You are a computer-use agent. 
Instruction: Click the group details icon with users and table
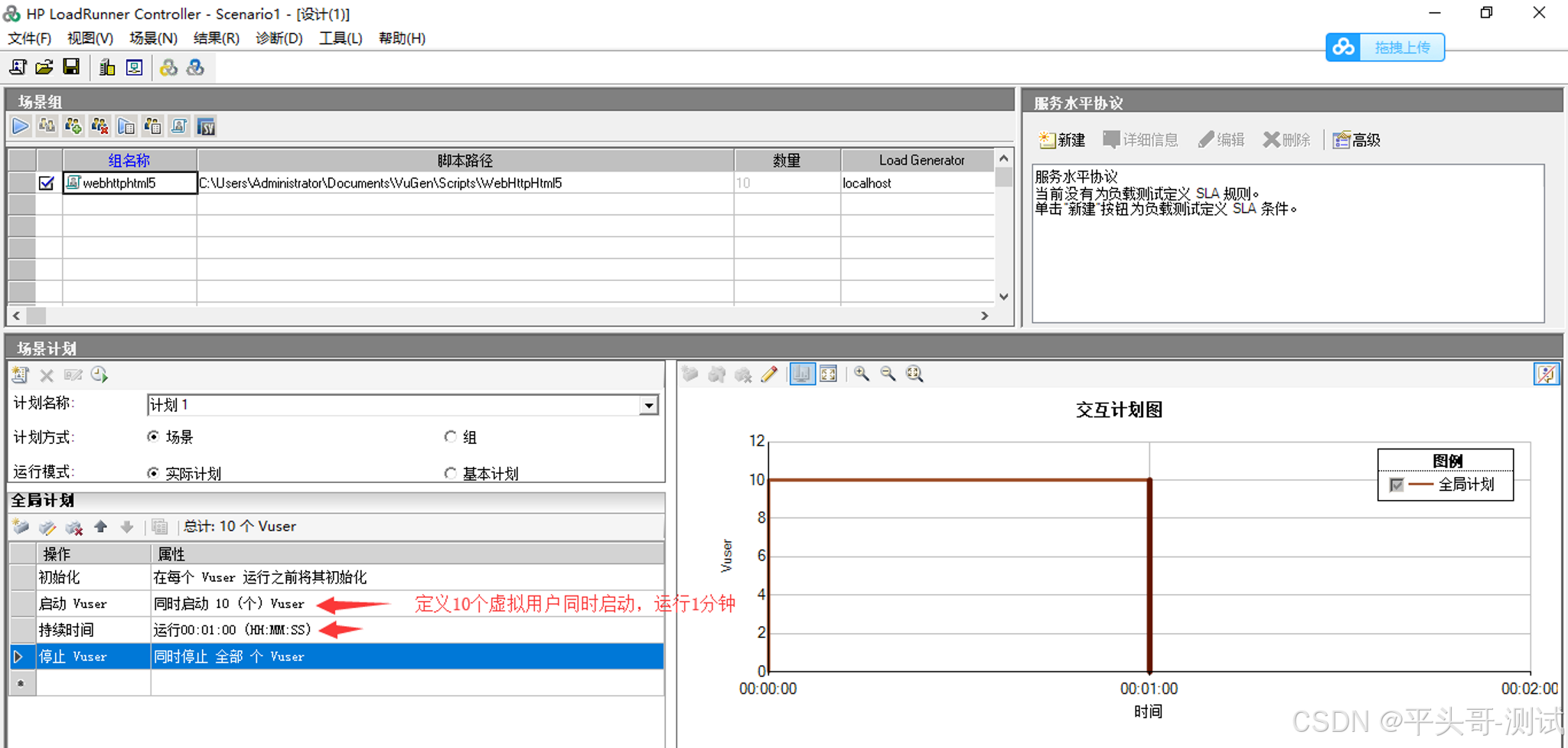coord(153,126)
